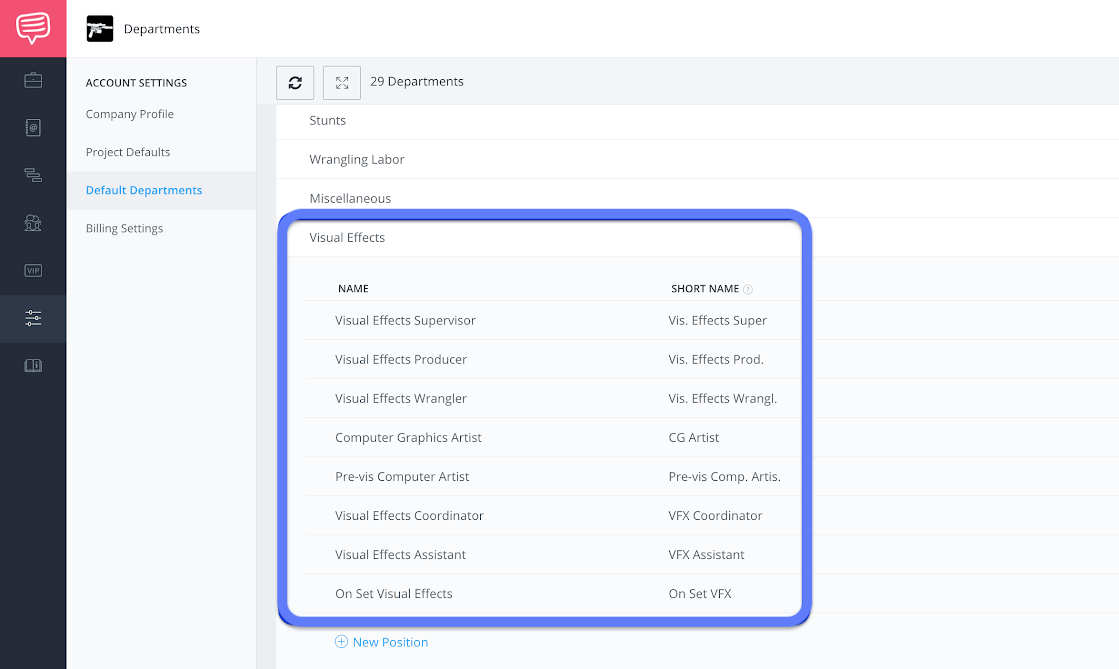Screen dimensions: 1119x669
Task: Open the team people sidebar icon
Action: click(x=33, y=223)
